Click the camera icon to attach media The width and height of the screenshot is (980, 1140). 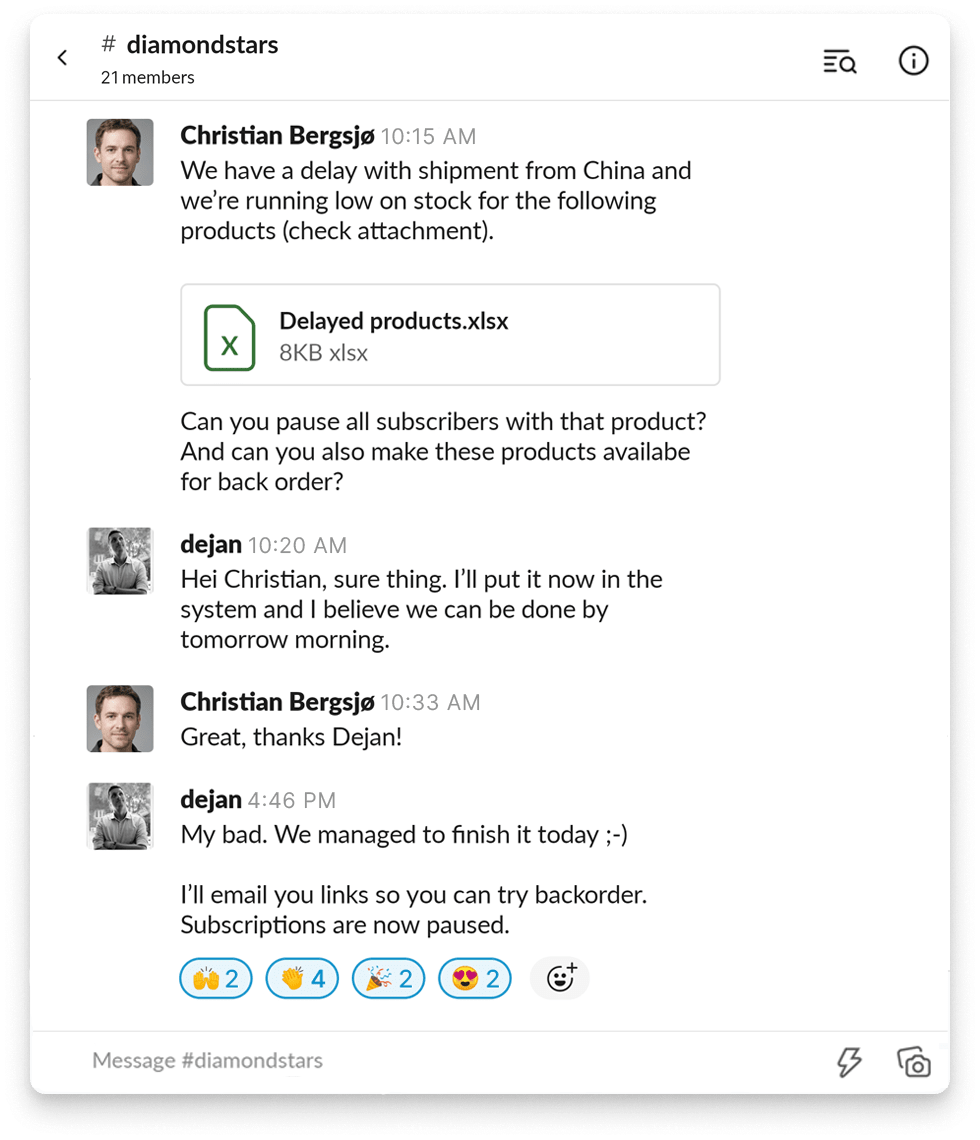pyautogui.click(x=913, y=1064)
